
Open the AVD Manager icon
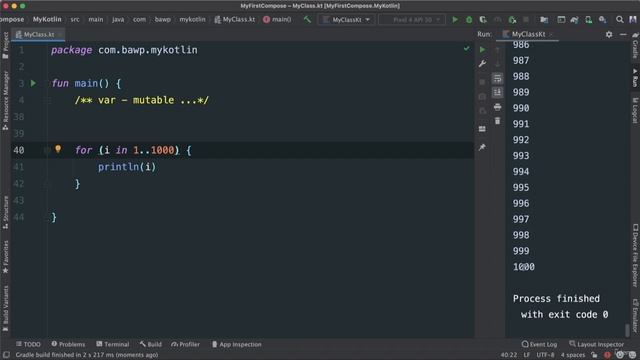click(588, 19)
